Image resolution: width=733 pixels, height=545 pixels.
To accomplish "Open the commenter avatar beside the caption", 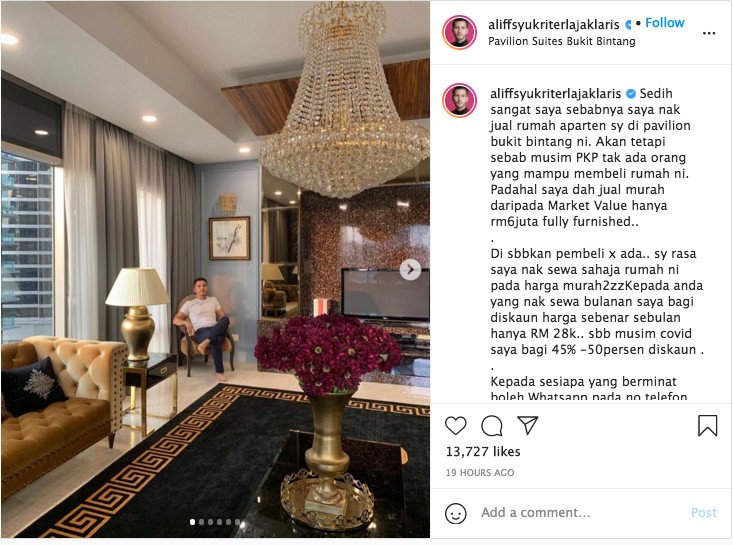I will [460, 100].
